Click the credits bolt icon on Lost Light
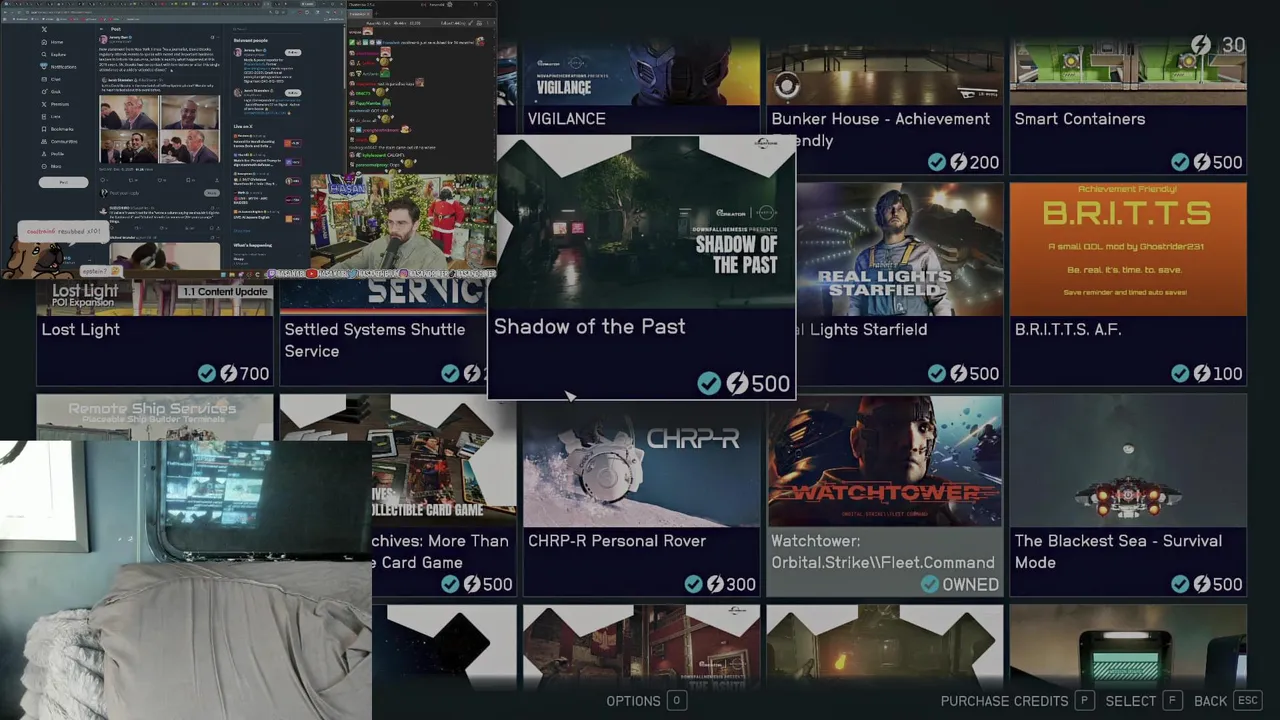 tap(229, 373)
